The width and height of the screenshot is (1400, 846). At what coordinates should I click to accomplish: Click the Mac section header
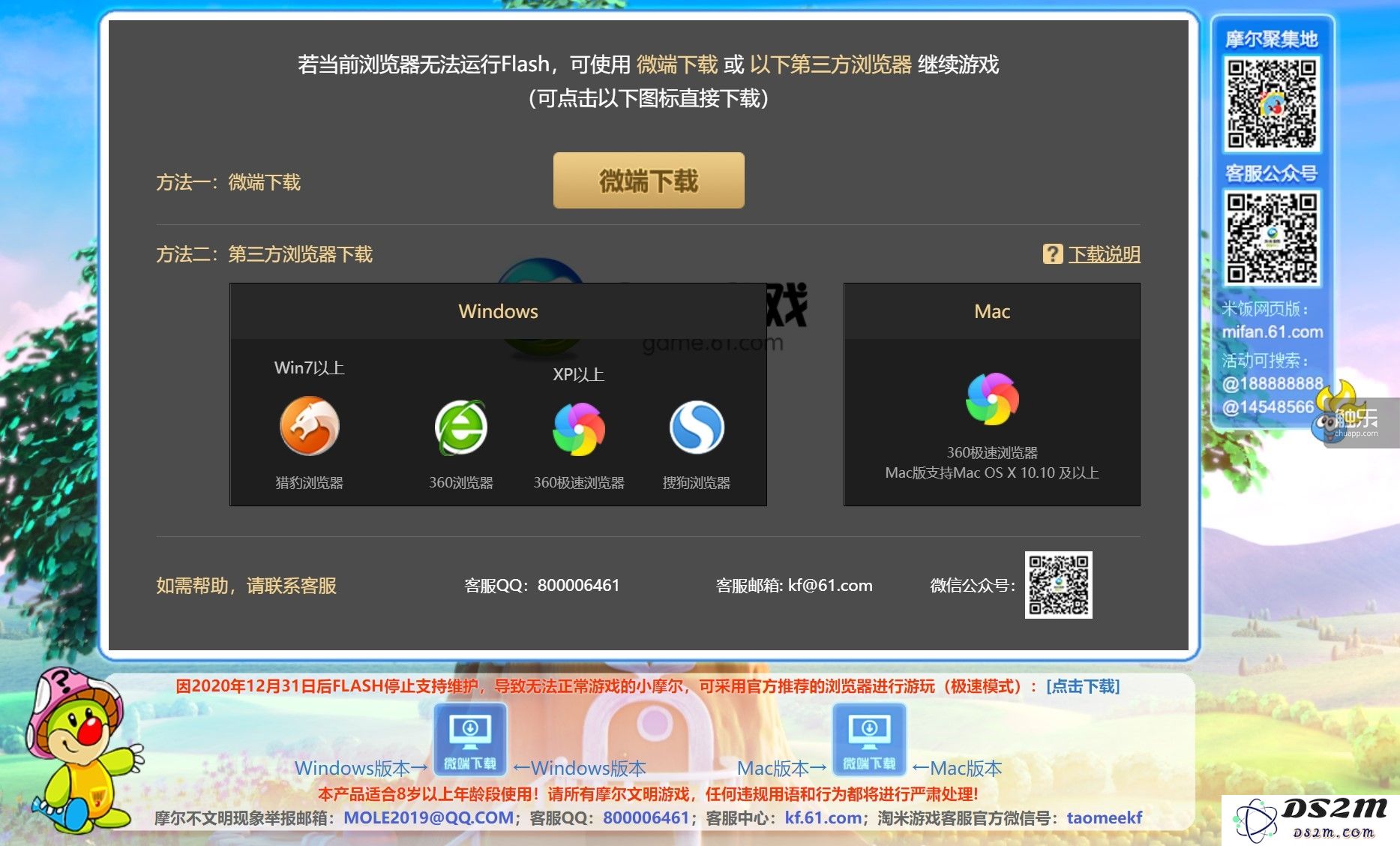coord(992,311)
